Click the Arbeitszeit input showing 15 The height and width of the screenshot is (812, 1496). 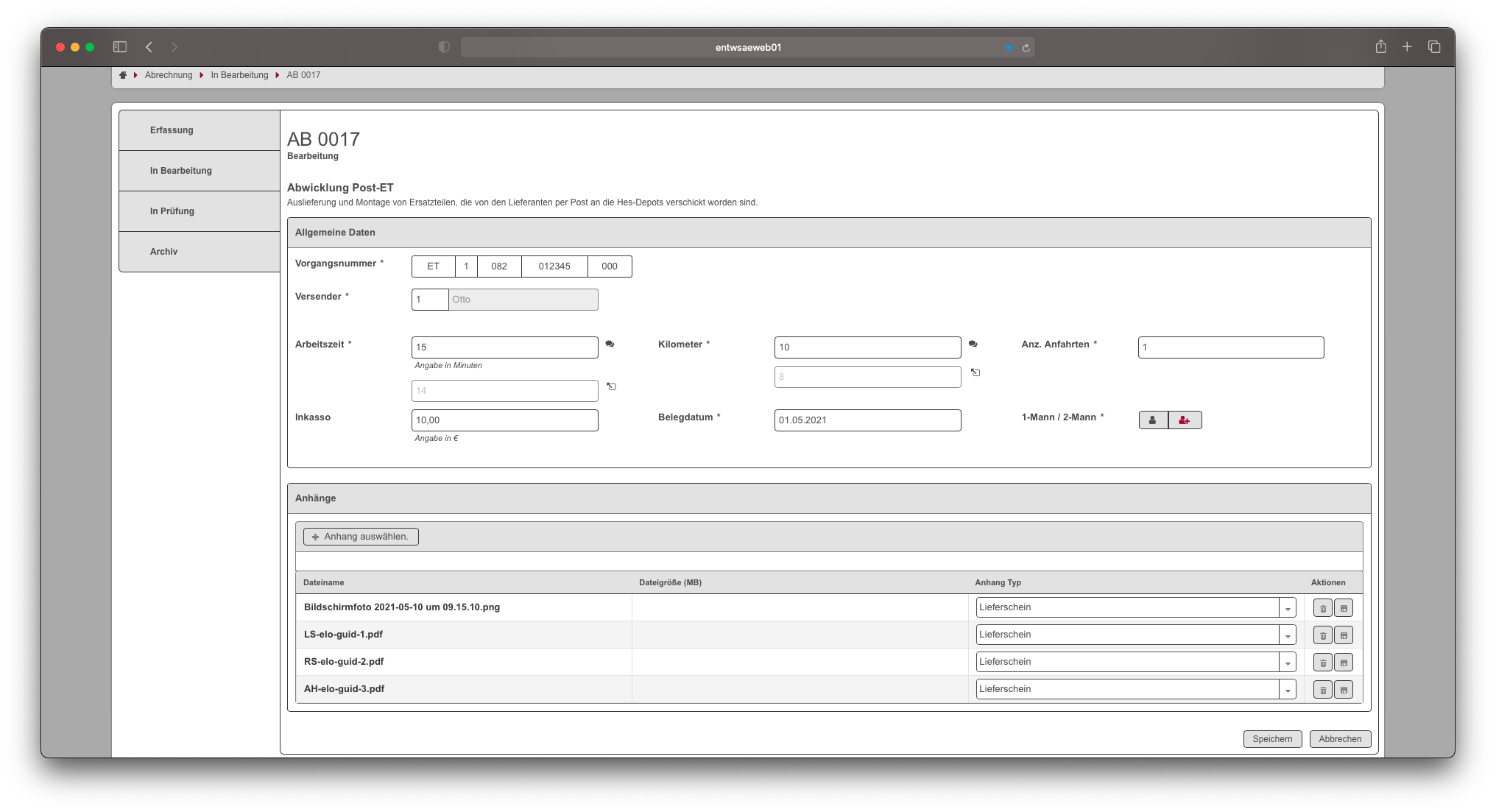click(505, 347)
